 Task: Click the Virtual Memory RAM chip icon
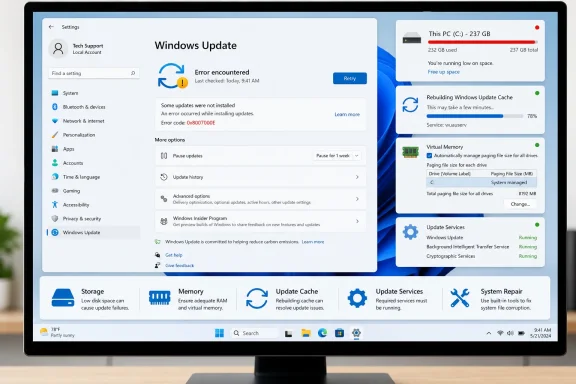[x=411, y=152]
